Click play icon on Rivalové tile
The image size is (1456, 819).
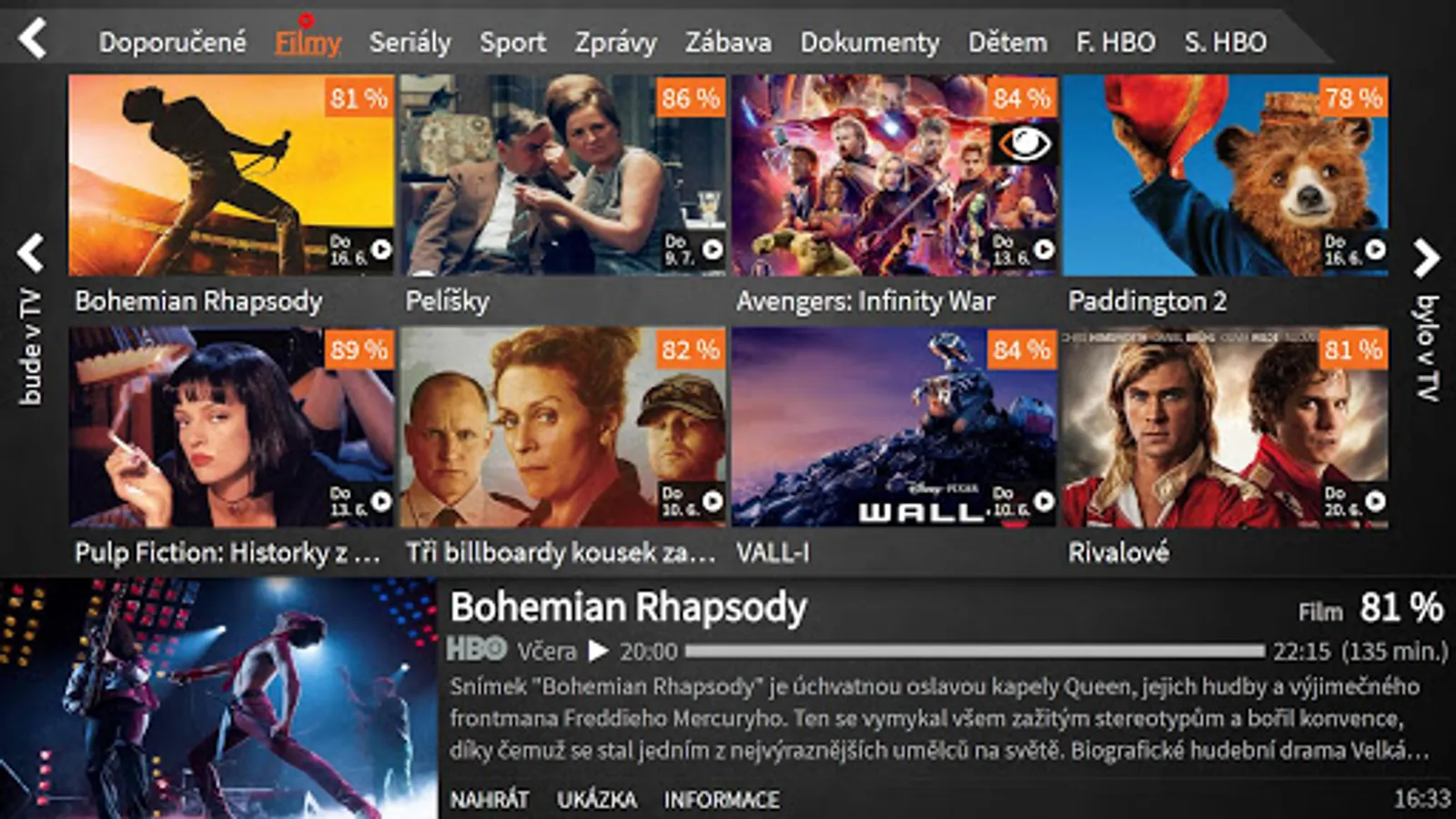pyautogui.click(x=1375, y=500)
